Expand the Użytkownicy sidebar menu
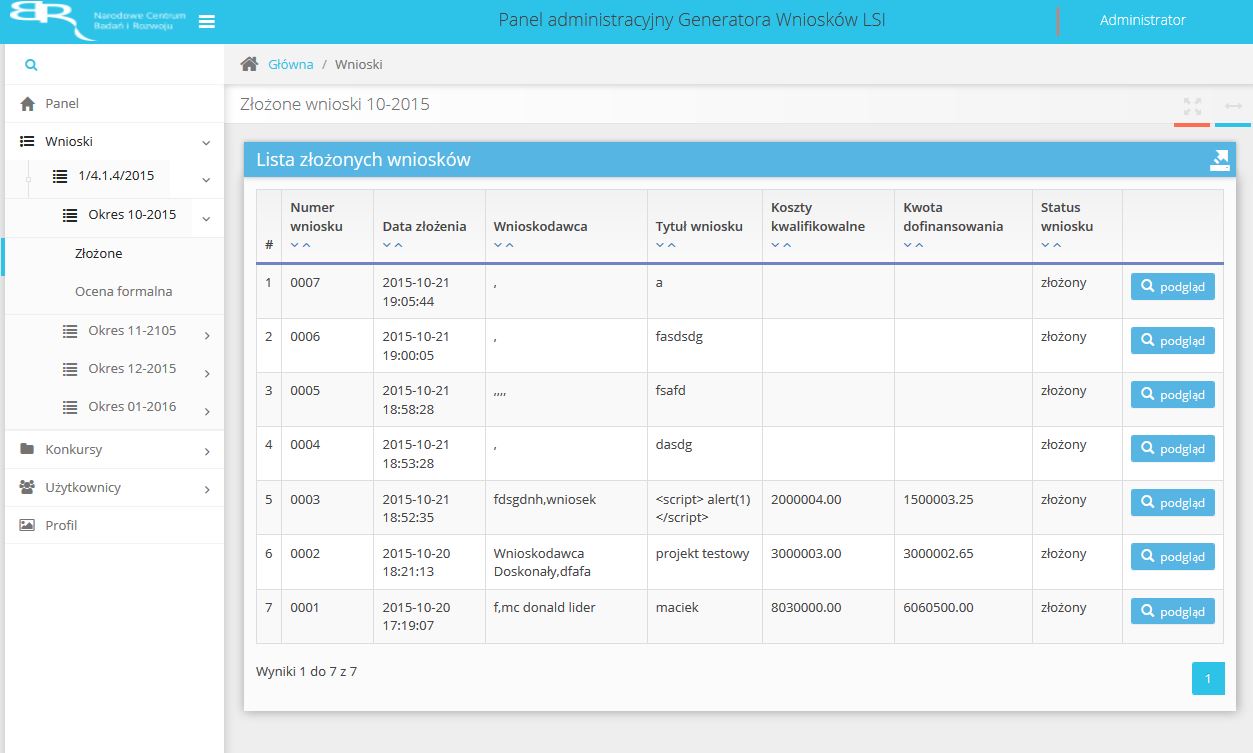 click(x=206, y=489)
